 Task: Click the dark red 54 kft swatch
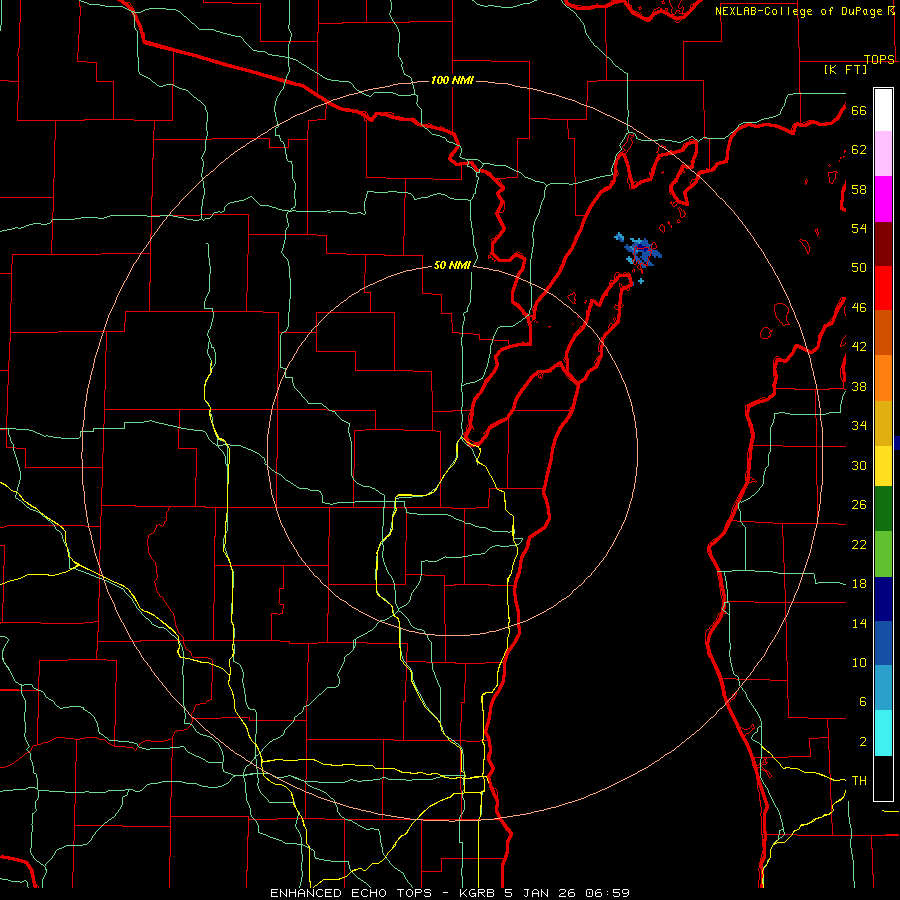click(x=883, y=244)
